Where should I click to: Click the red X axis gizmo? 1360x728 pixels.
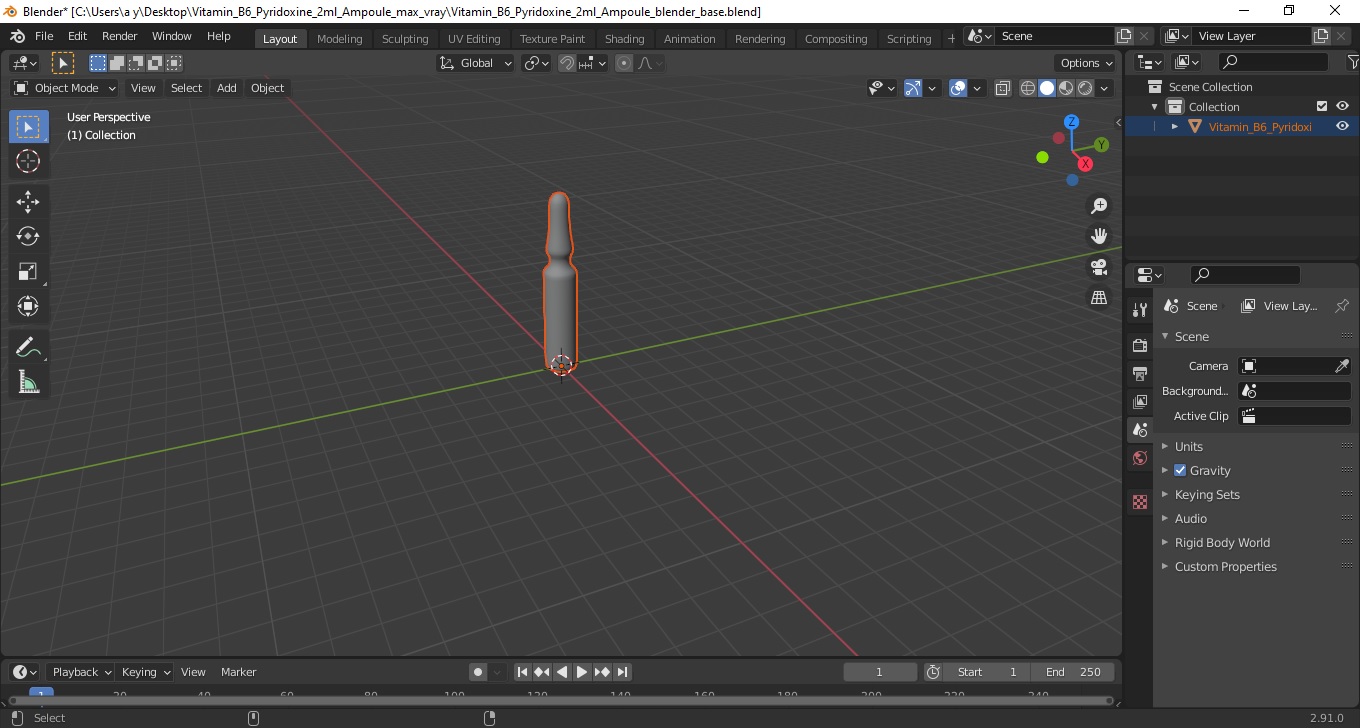click(x=1085, y=164)
